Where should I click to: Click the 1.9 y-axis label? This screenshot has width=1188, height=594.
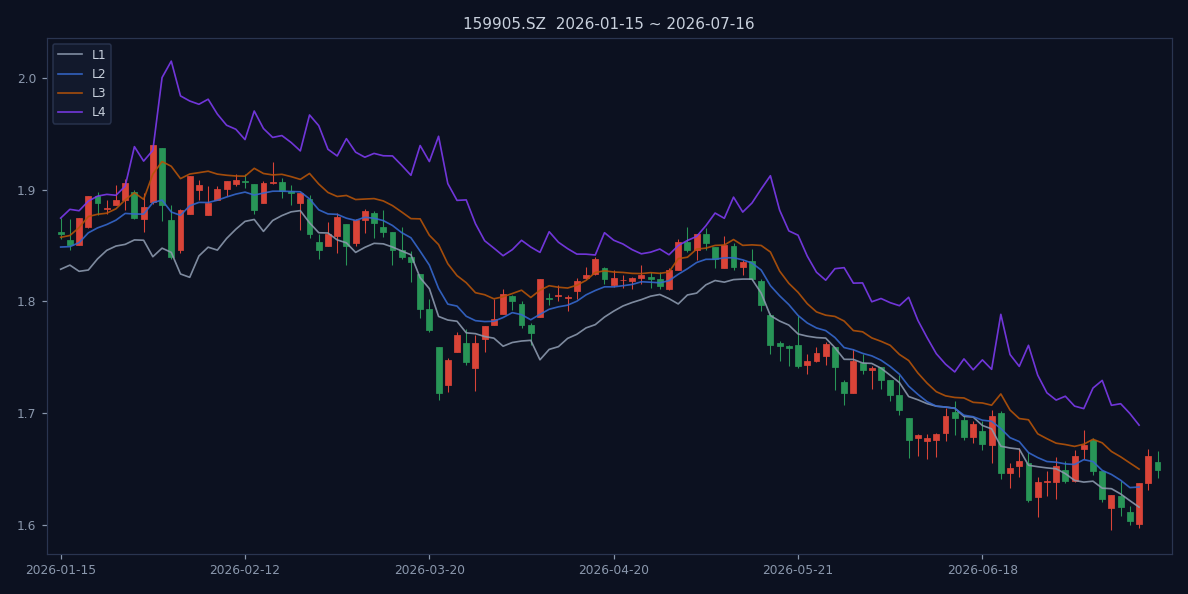point(27,190)
